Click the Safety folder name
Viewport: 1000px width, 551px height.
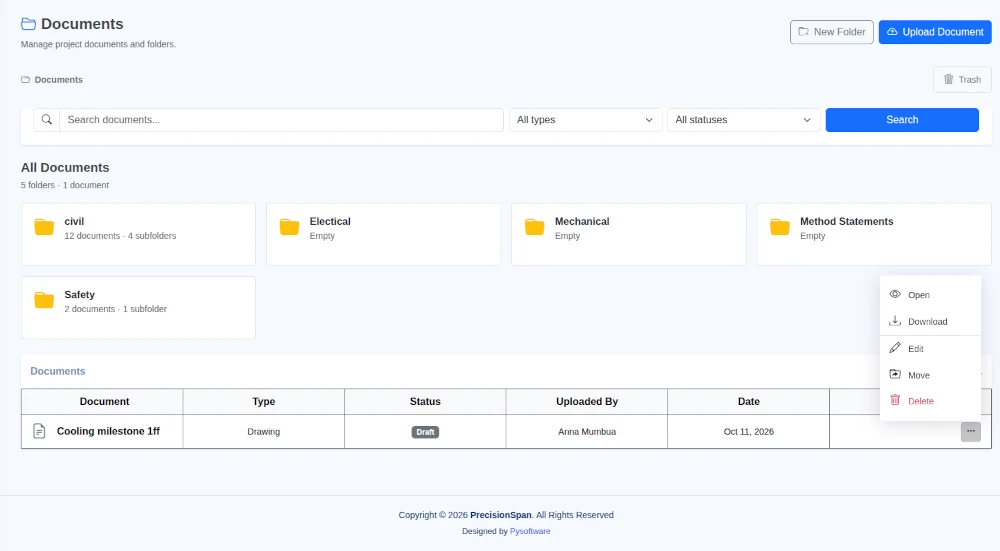80,295
